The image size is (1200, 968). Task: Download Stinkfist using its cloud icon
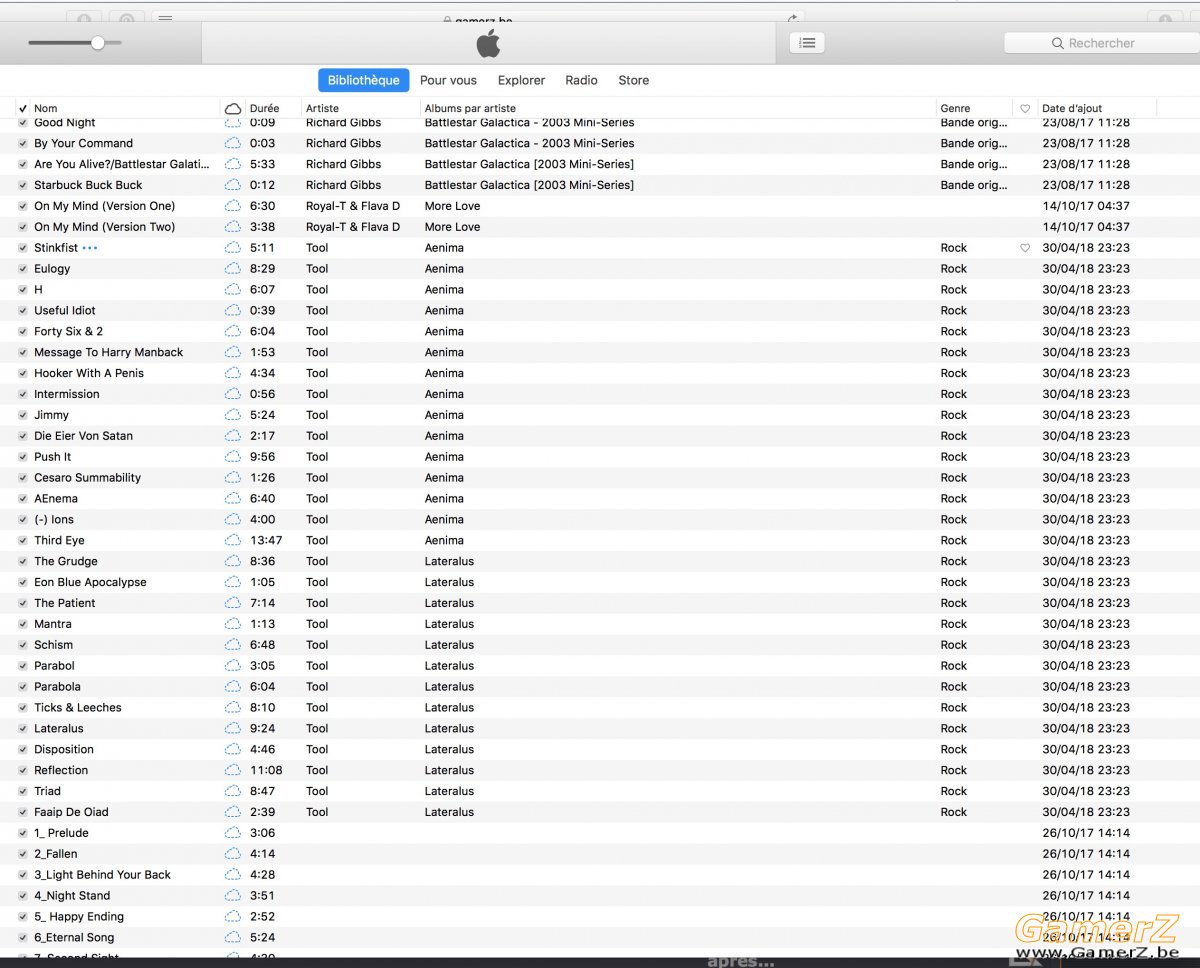tap(233, 248)
